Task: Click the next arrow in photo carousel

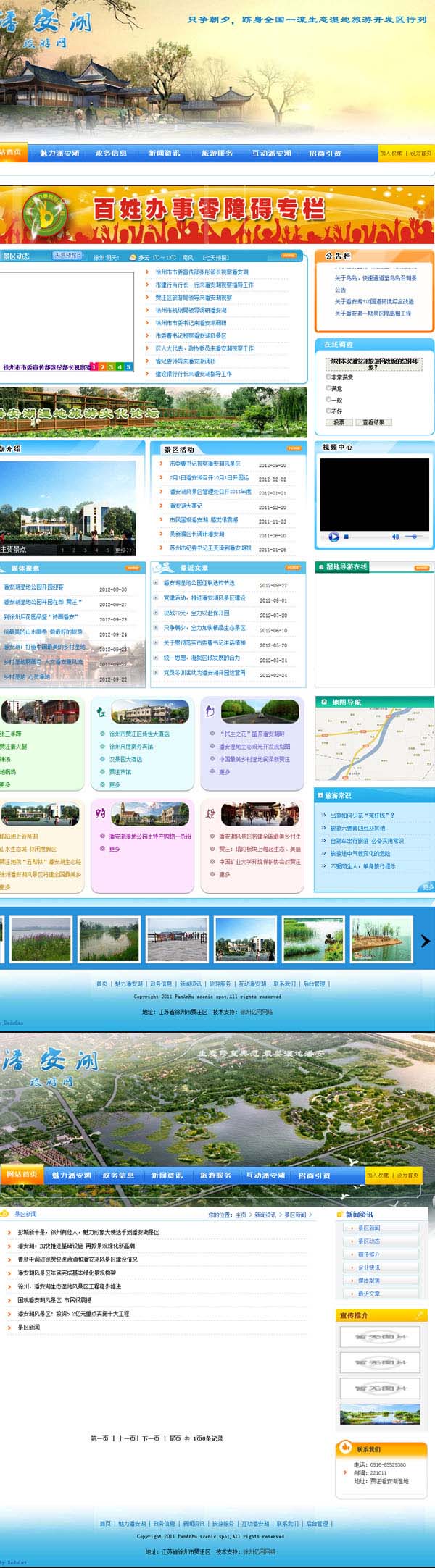Action: (x=425, y=941)
